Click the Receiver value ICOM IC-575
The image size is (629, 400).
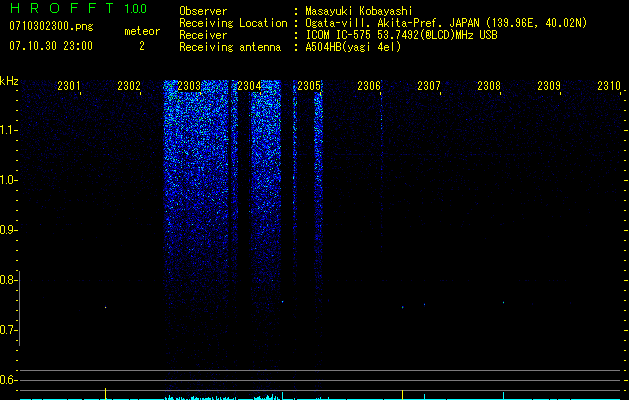click(x=339, y=35)
